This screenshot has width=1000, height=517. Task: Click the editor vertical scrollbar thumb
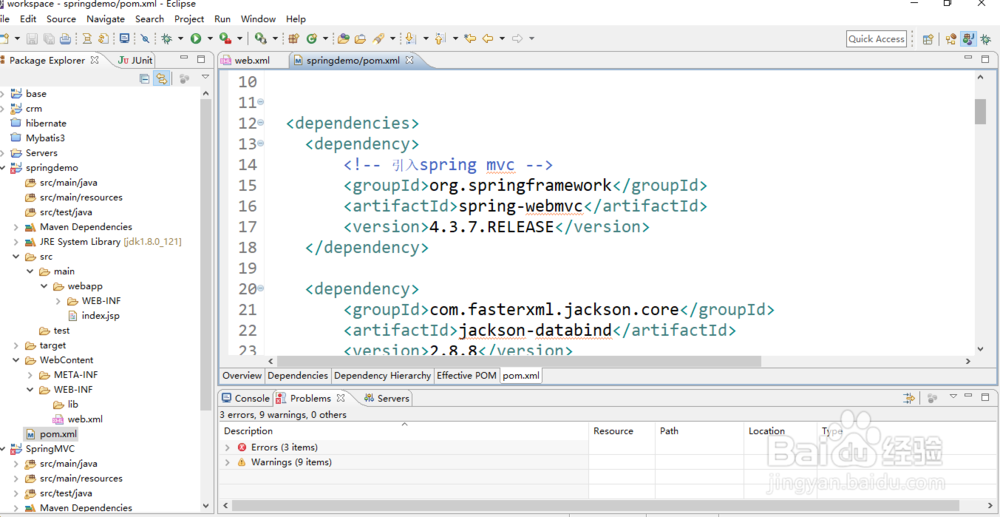pos(980,112)
